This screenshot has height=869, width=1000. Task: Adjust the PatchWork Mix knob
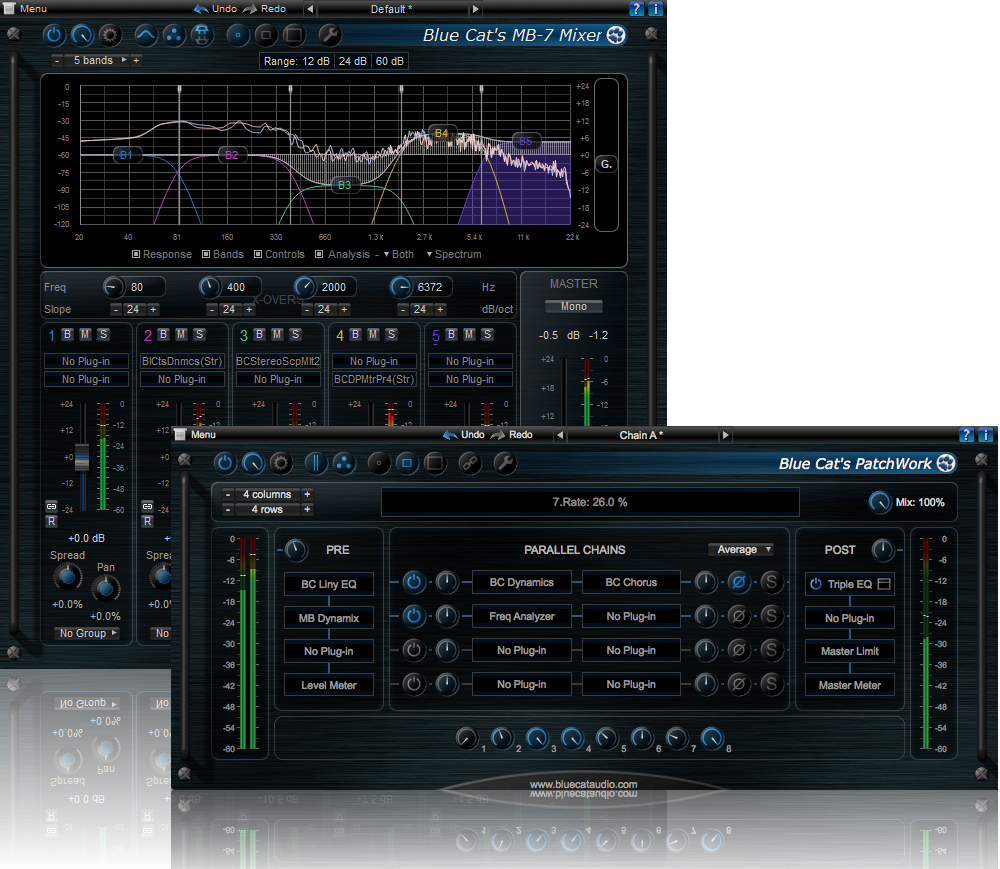[x=880, y=502]
